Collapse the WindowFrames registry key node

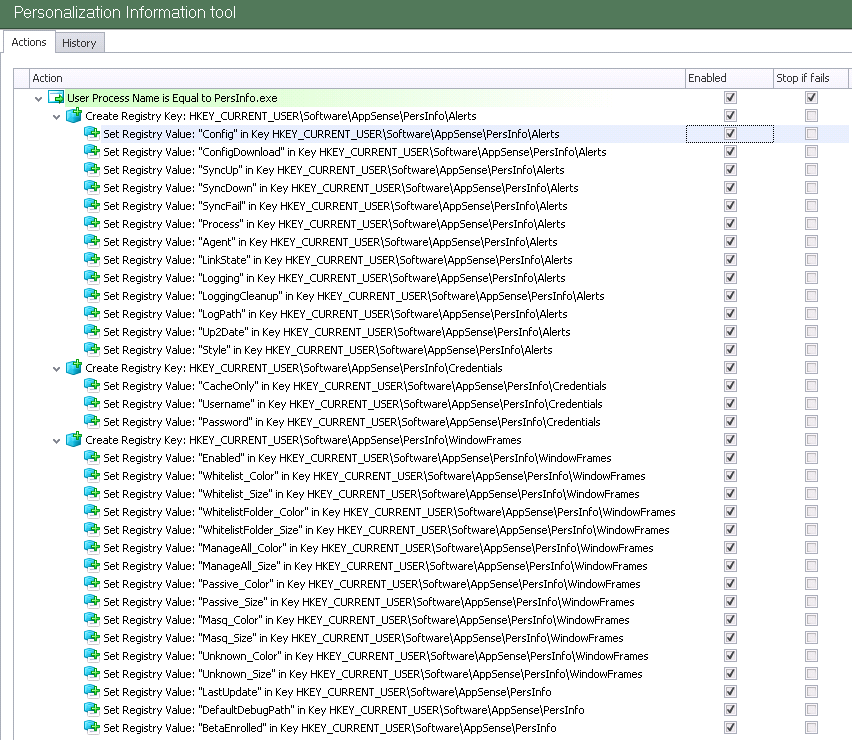pos(57,441)
